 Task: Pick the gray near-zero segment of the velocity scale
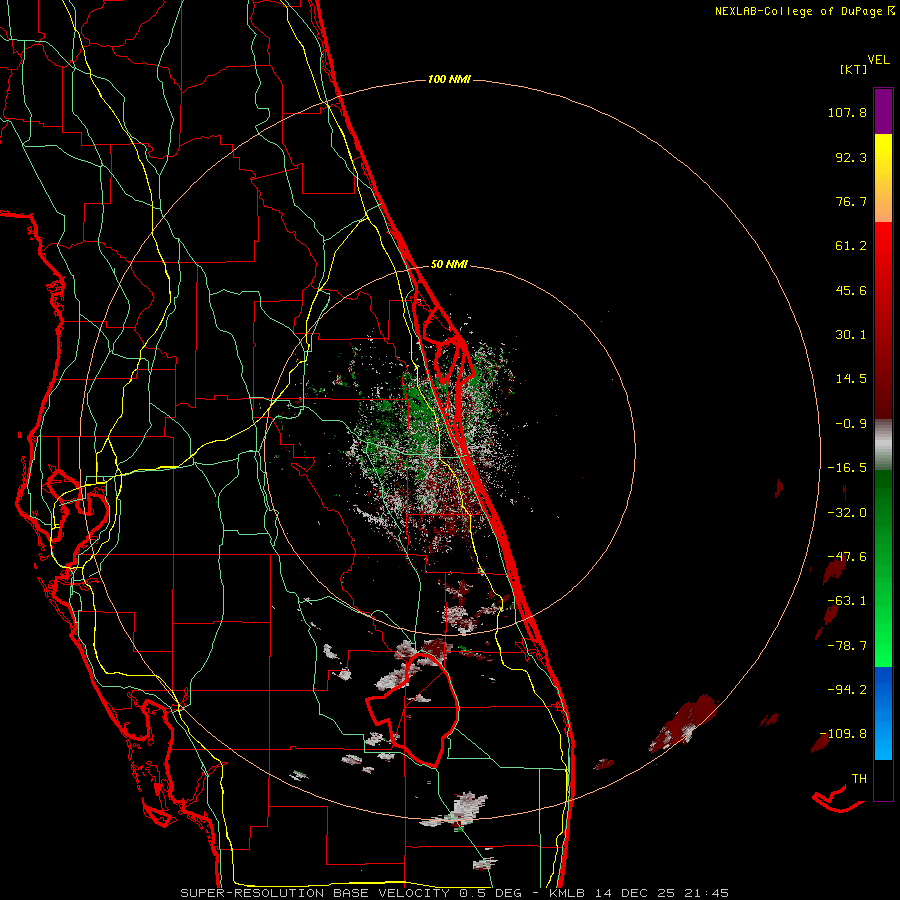(883, 444)
